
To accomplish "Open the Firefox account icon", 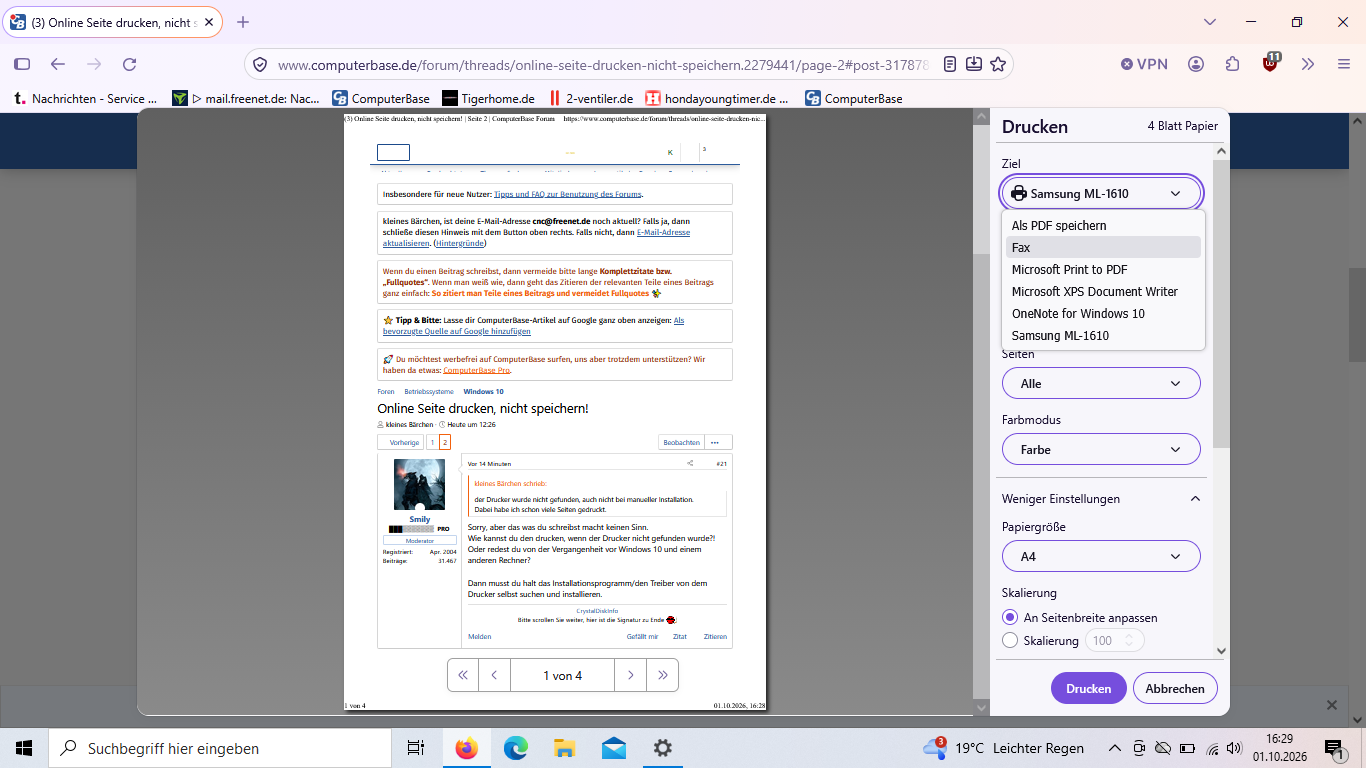I will [x=1196, y=64].
